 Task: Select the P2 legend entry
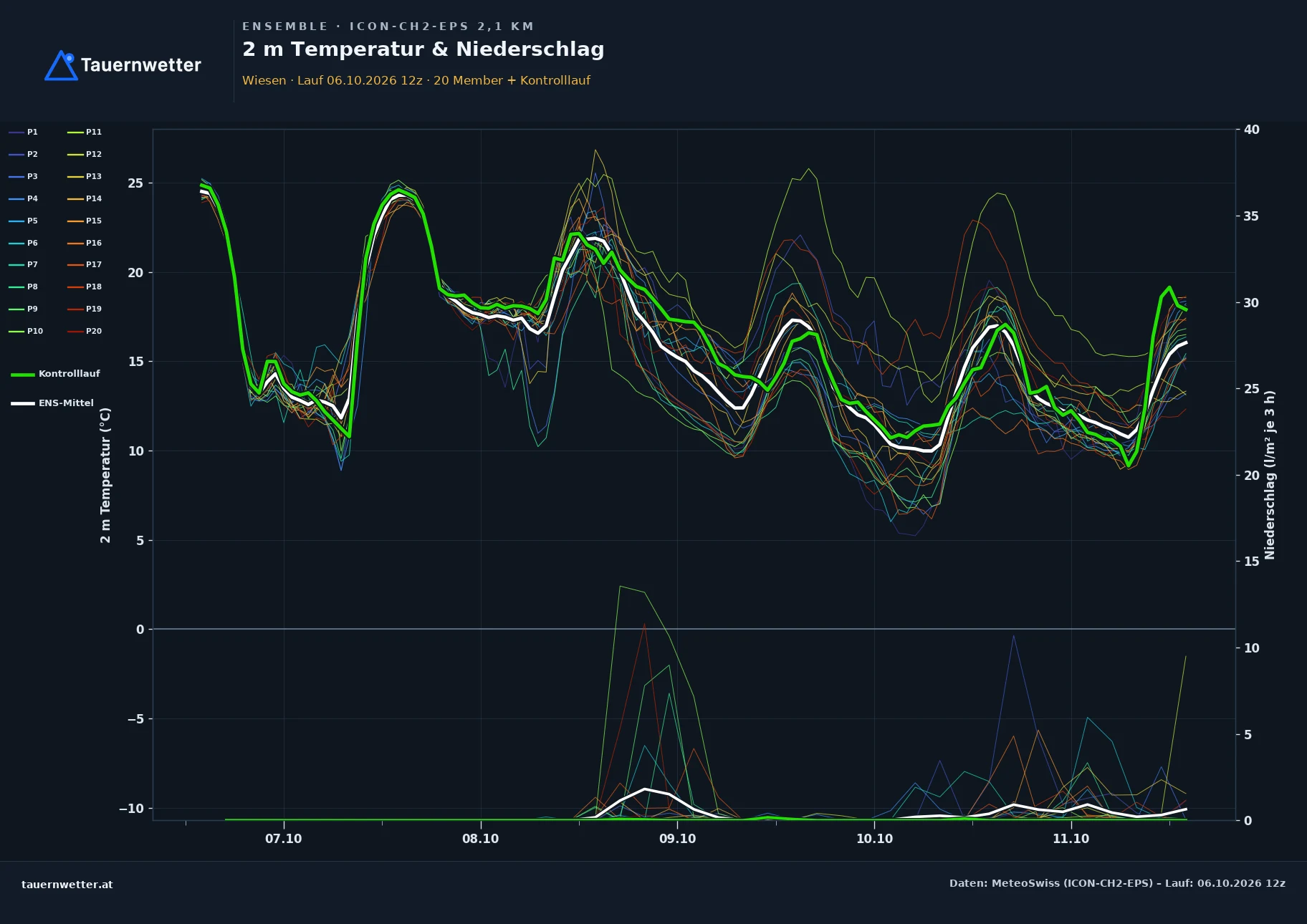[24, 154]
